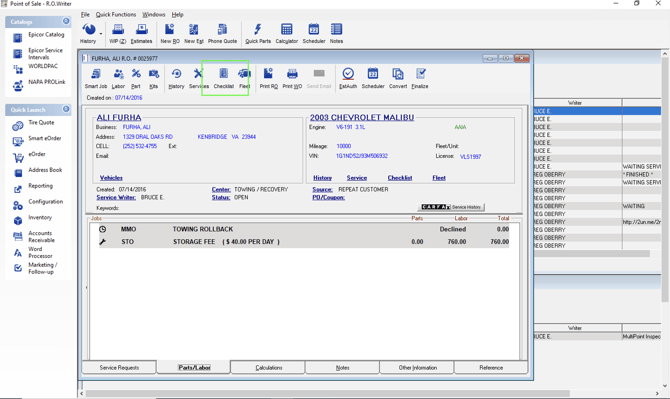Click the 2003 CHEVROLET MALIBU vehicle link

point(362,117)
